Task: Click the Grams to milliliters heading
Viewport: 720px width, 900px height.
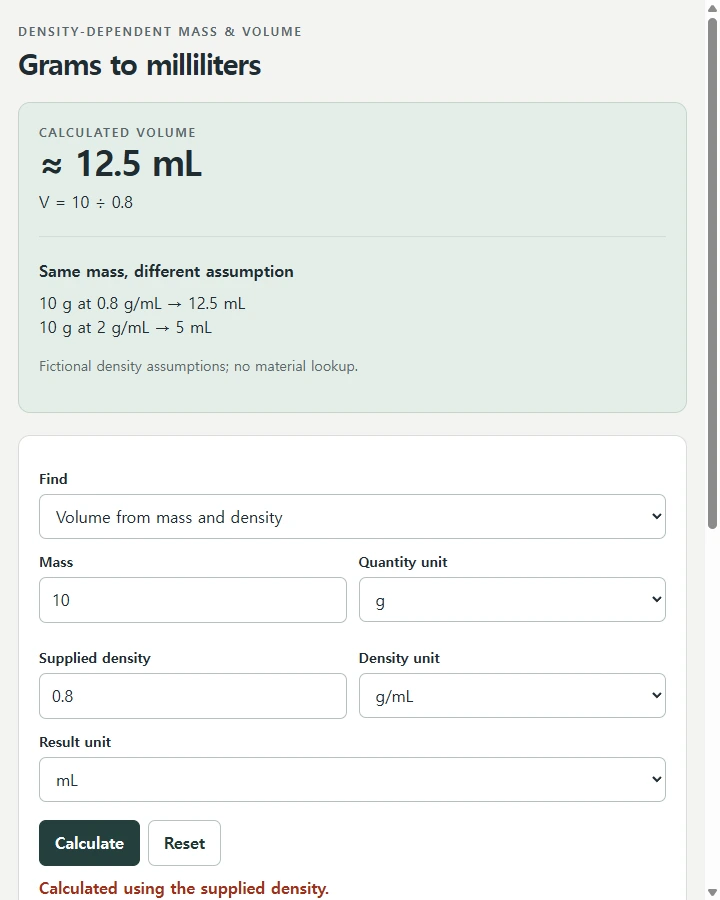Action: click(140, 65)
